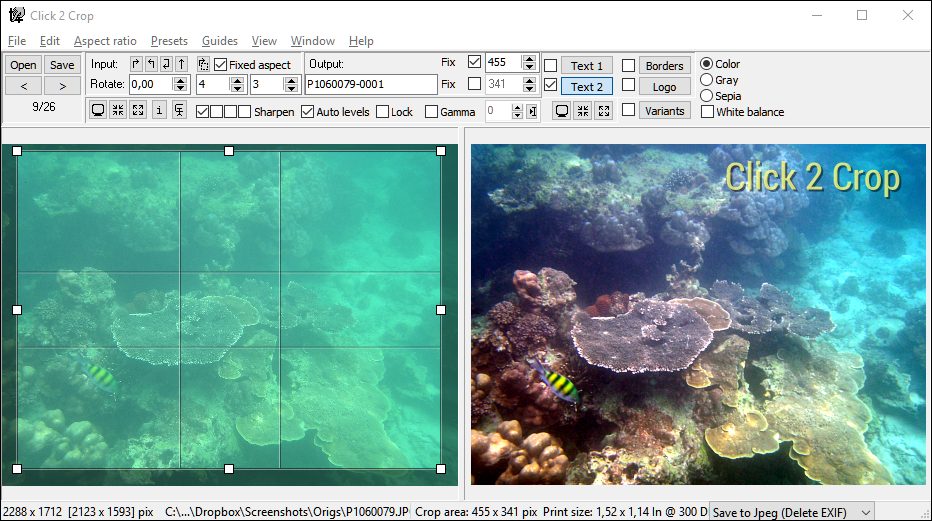This screenshot has height=521, width=932.
Task: Click the output filename field P1060079-0001
Action: pyautogui.click(x=371, y=84)
